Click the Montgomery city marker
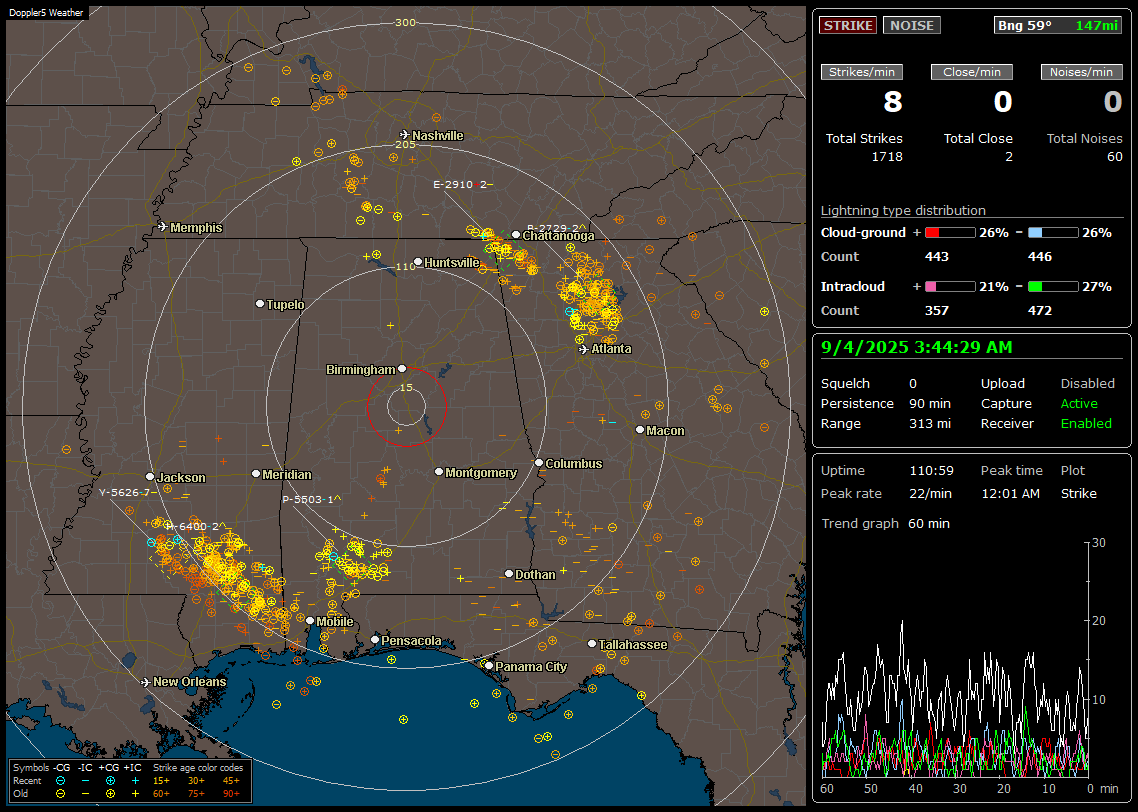The width and height of the screenshot is (1138, 812). (x=439, y=472)
